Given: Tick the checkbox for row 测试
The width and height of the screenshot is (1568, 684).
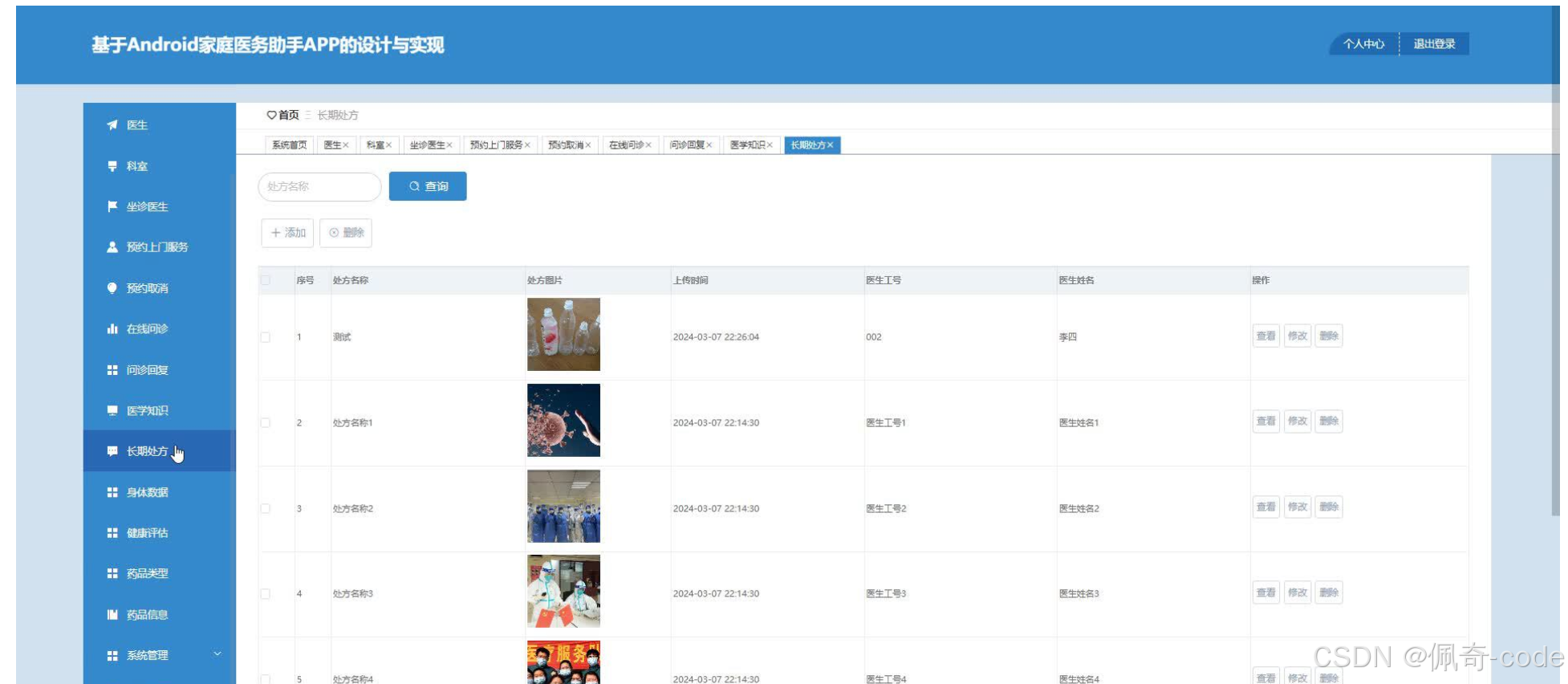Looking at the screenshot, I should click(266, 337).
